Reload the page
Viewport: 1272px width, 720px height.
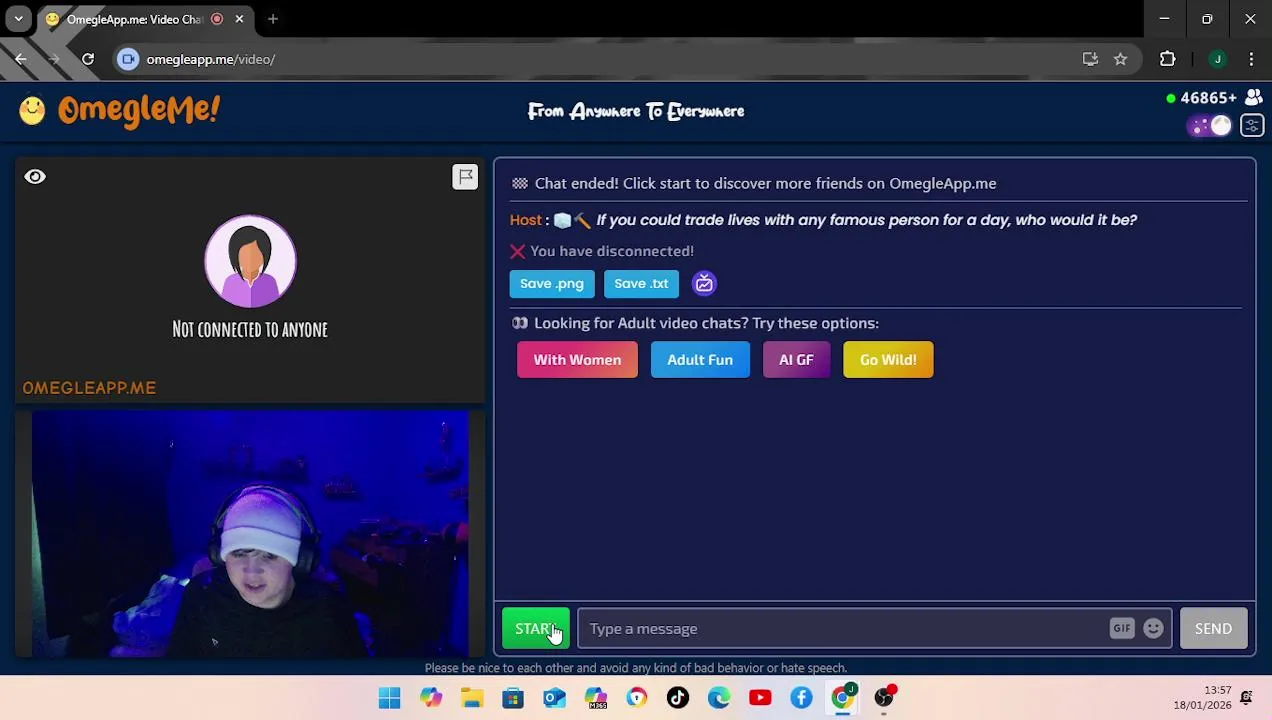coord(88,59)
